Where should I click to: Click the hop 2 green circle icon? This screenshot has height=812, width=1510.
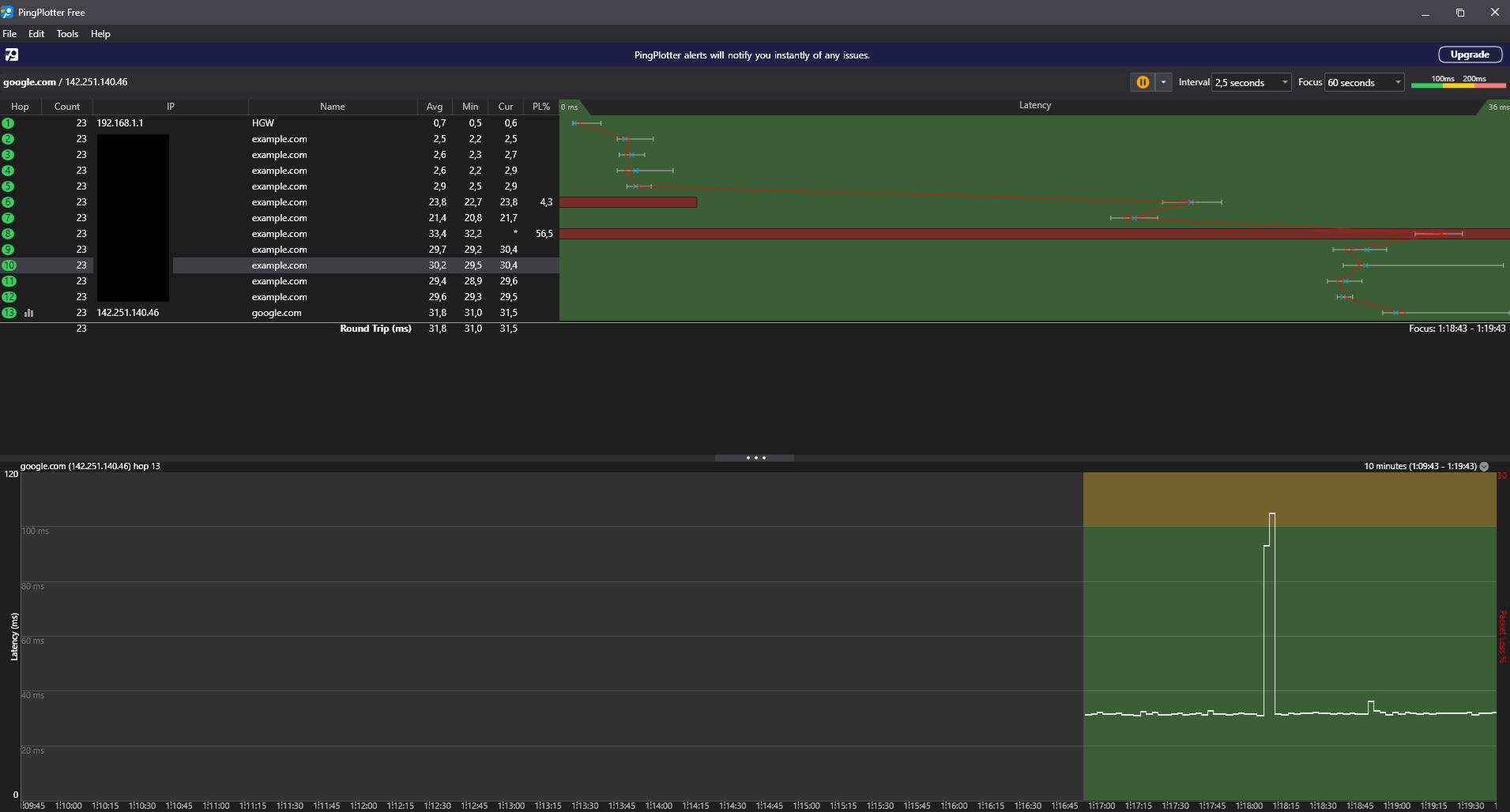point(8,139)
